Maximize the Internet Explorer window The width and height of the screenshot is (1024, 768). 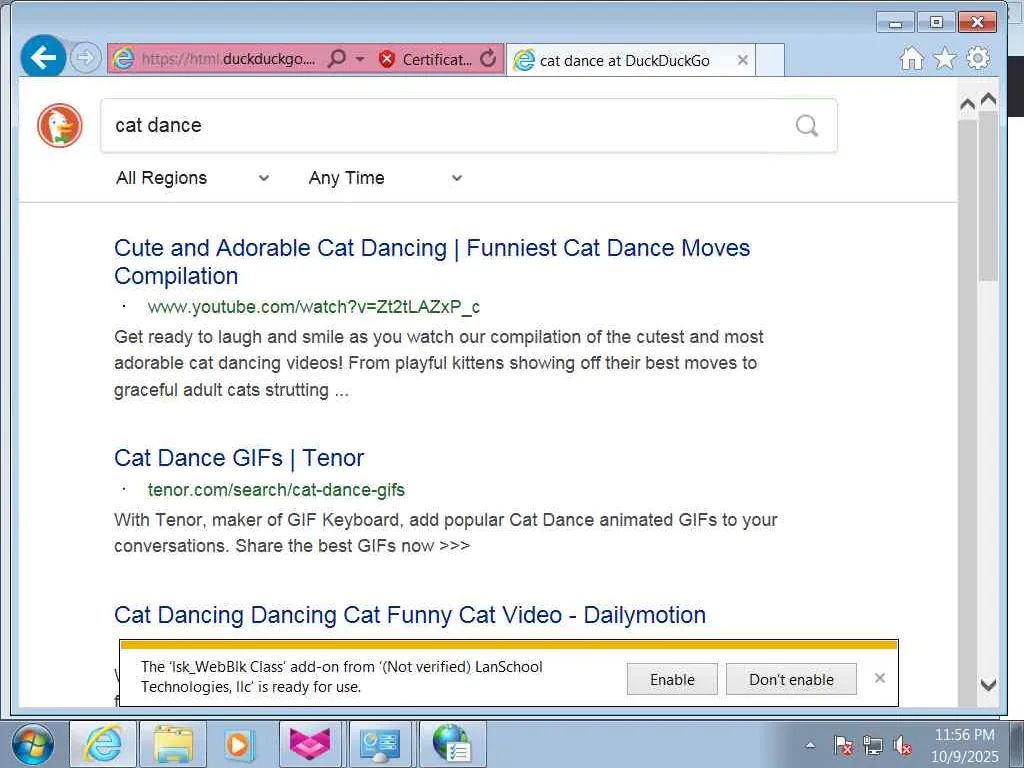coord(936,23)
